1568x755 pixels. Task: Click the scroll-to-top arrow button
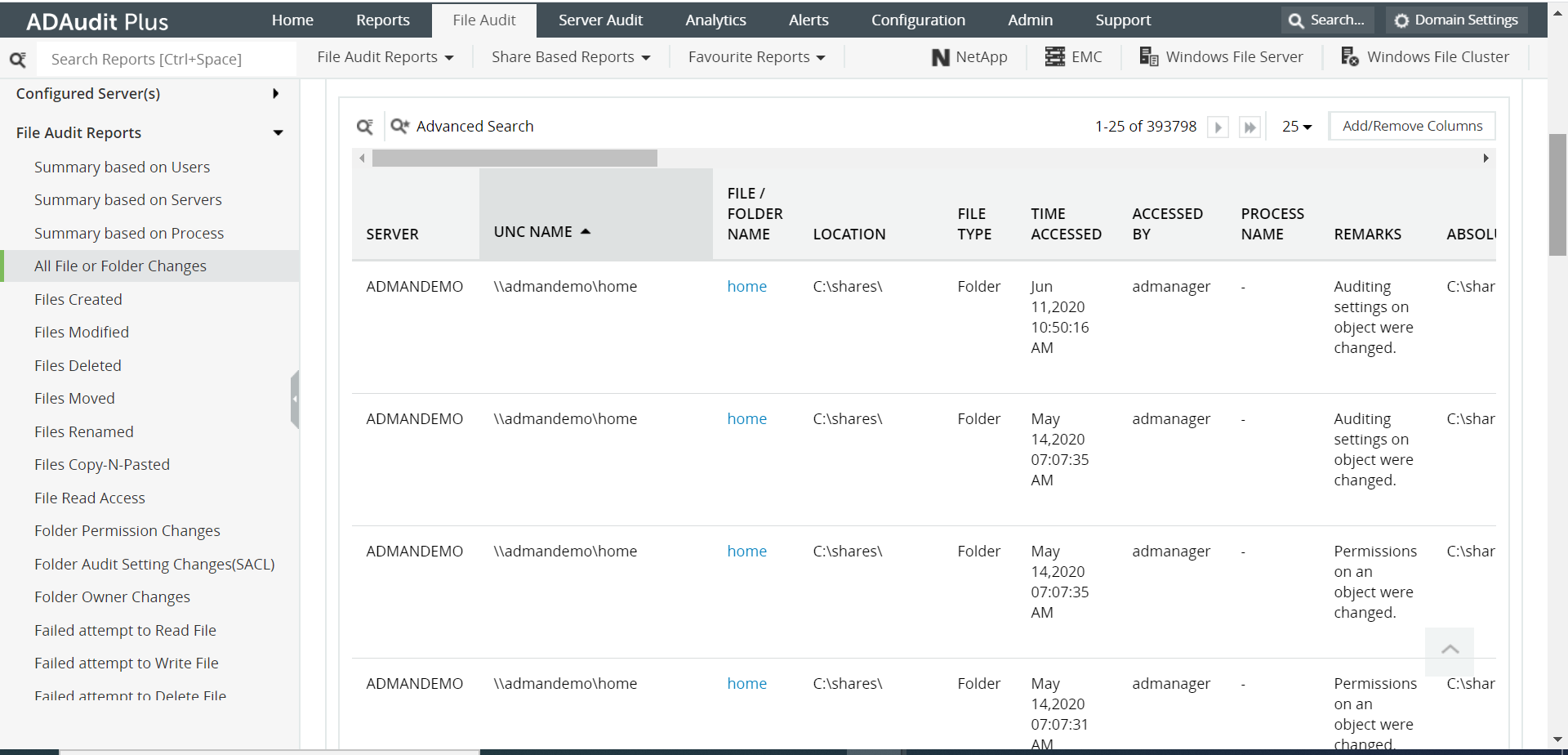1450,651
